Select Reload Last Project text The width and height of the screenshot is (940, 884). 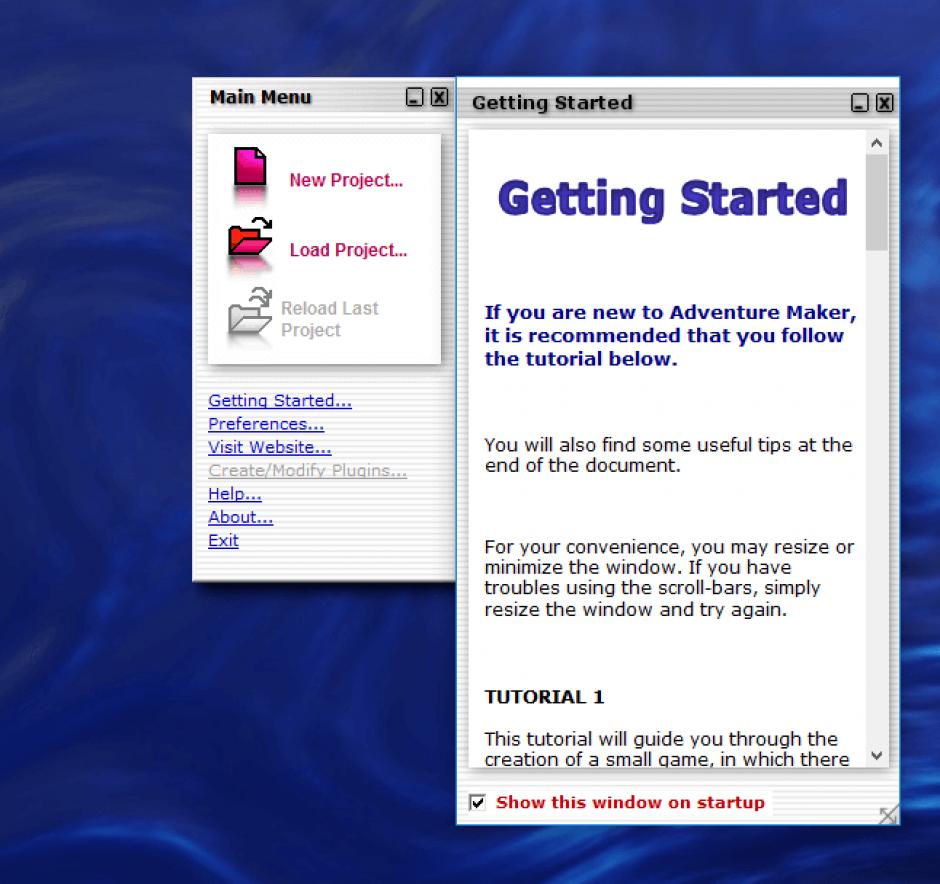[x=329, y=319]
